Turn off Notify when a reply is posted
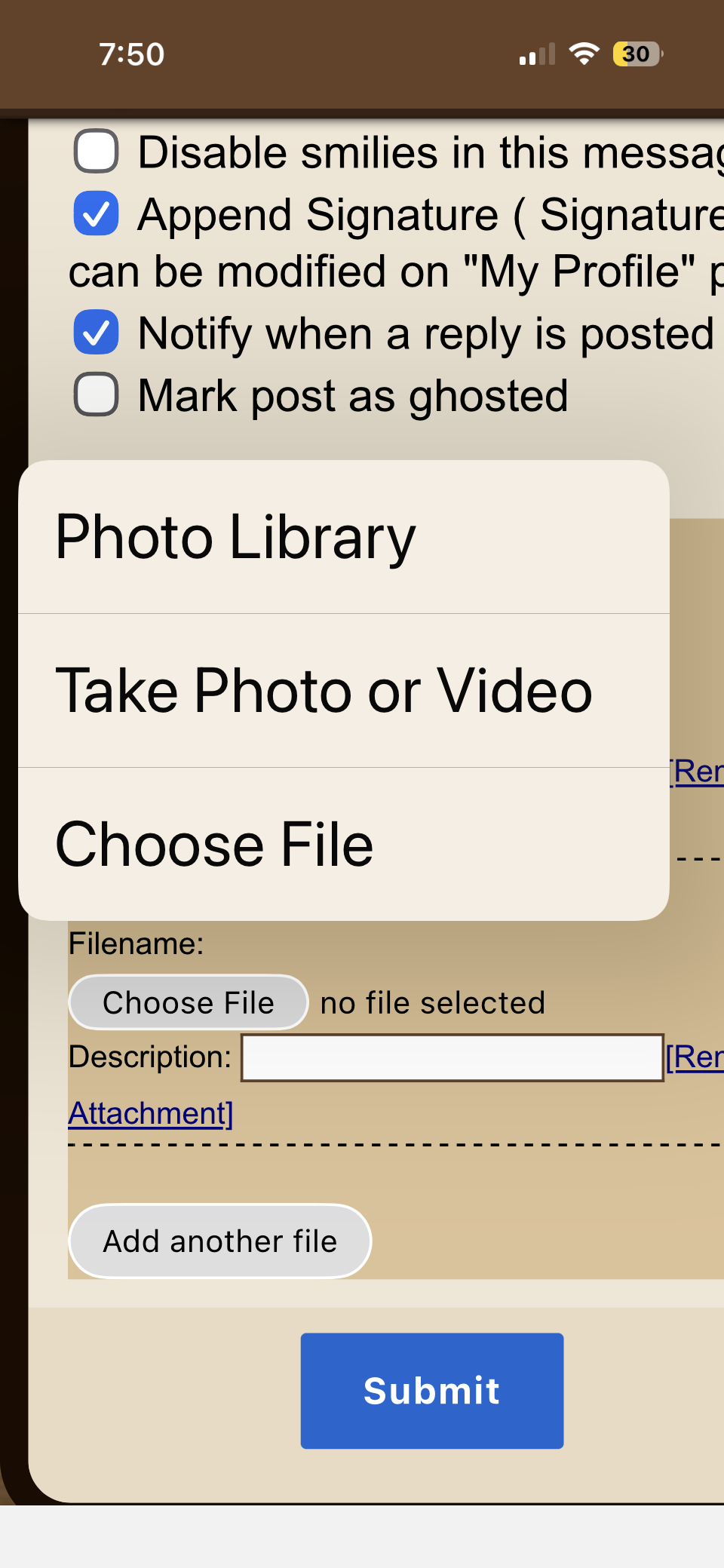Image resolution: width=724 pixels, height=1568 pixels. (x=96, y=332)
